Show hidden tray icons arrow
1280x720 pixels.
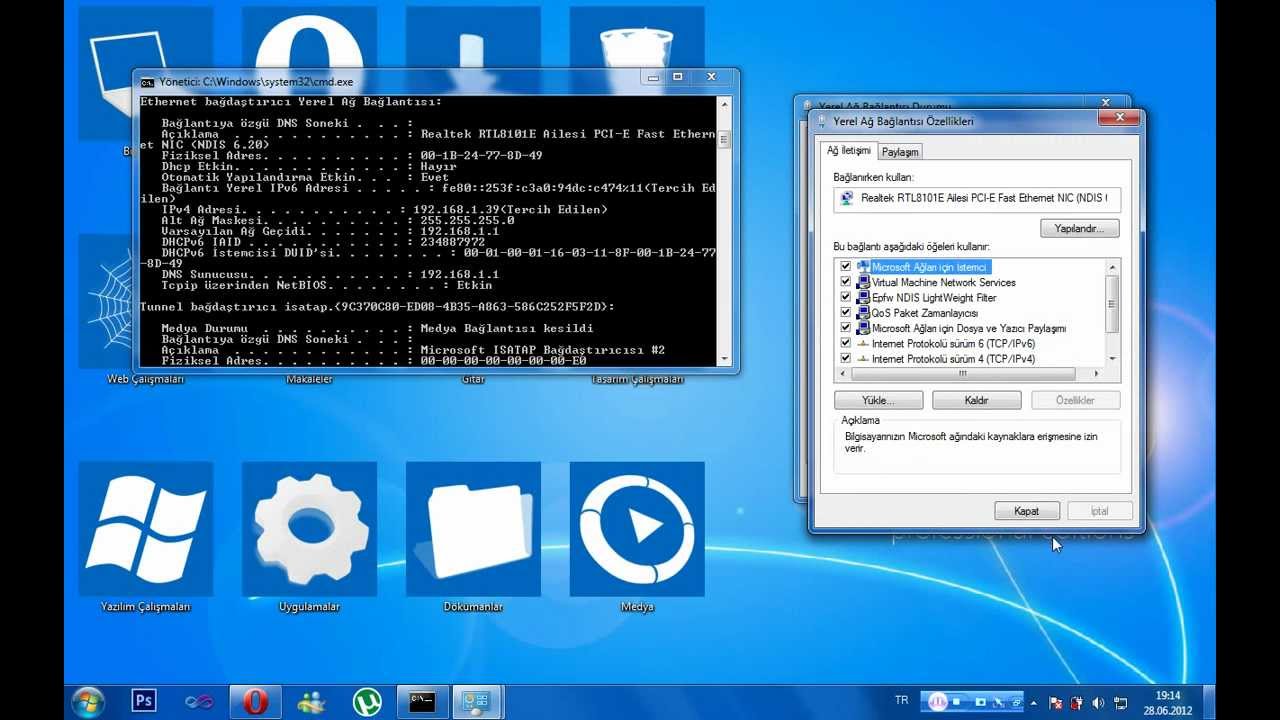pos(1033,703)
